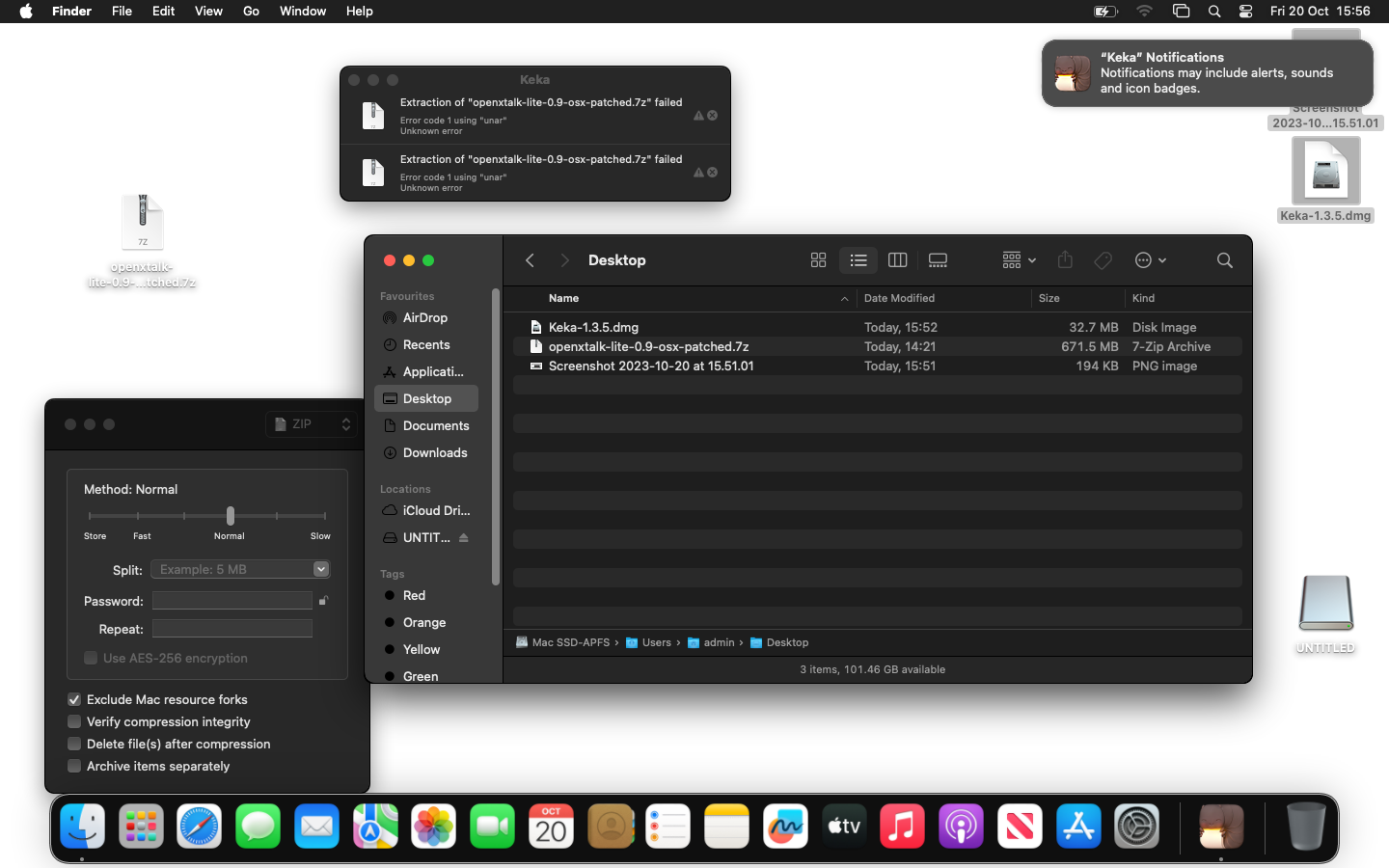Toggle Exclude Mac resource forks checkbox
The height and width of the screenshot is (868, 1389).
[x=74, y=699]
